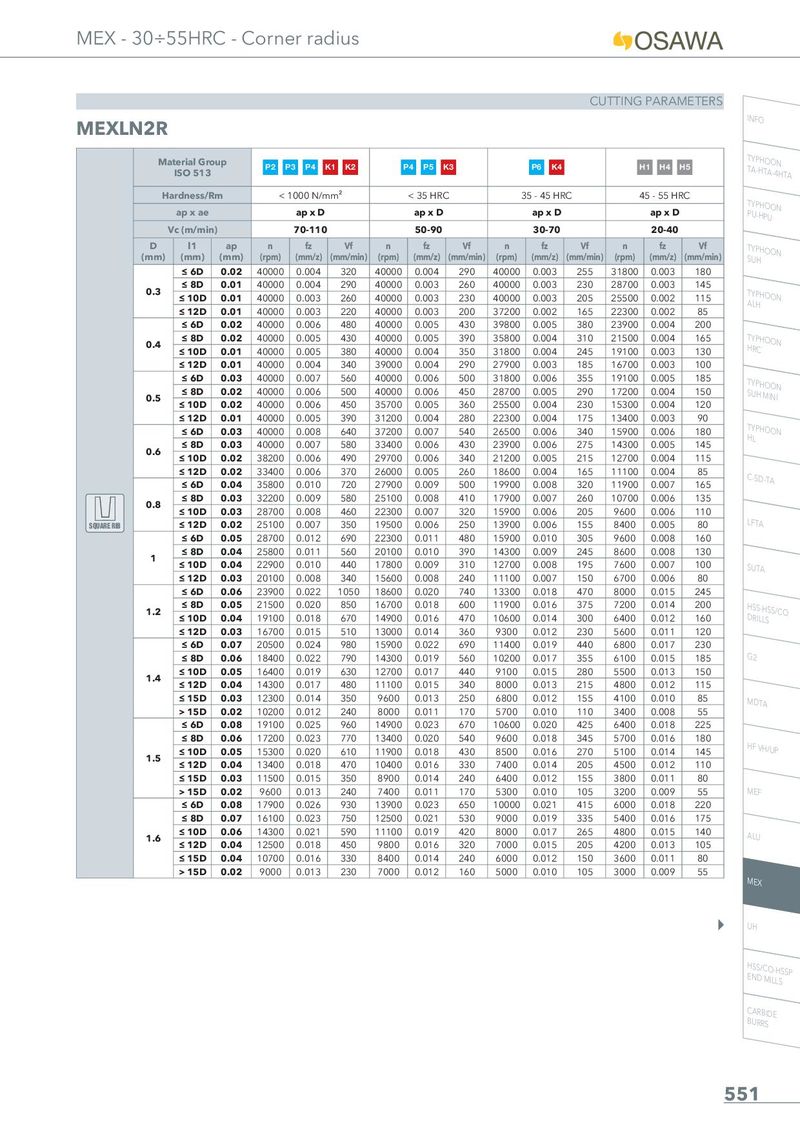Click the small triangle arrow beside the UH tab
The height and width of the screenshot is (1132, 800).
721,925
